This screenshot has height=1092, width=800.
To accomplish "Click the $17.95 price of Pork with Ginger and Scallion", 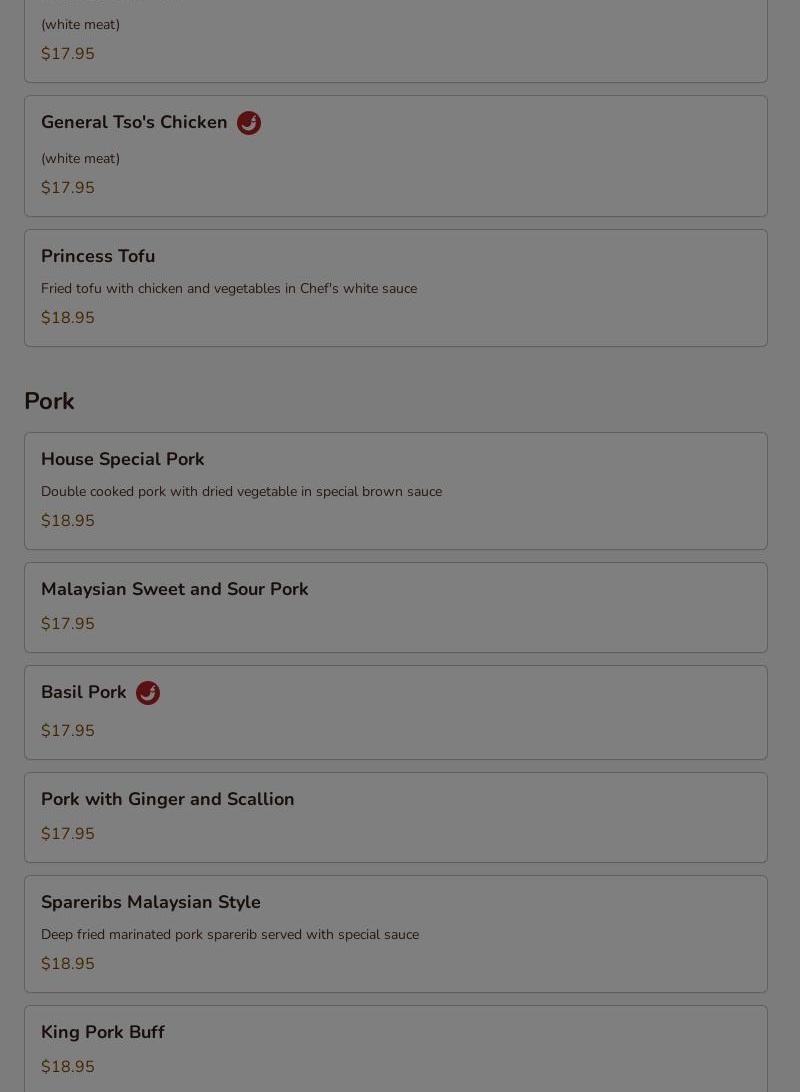I will [x=68, y=834].
